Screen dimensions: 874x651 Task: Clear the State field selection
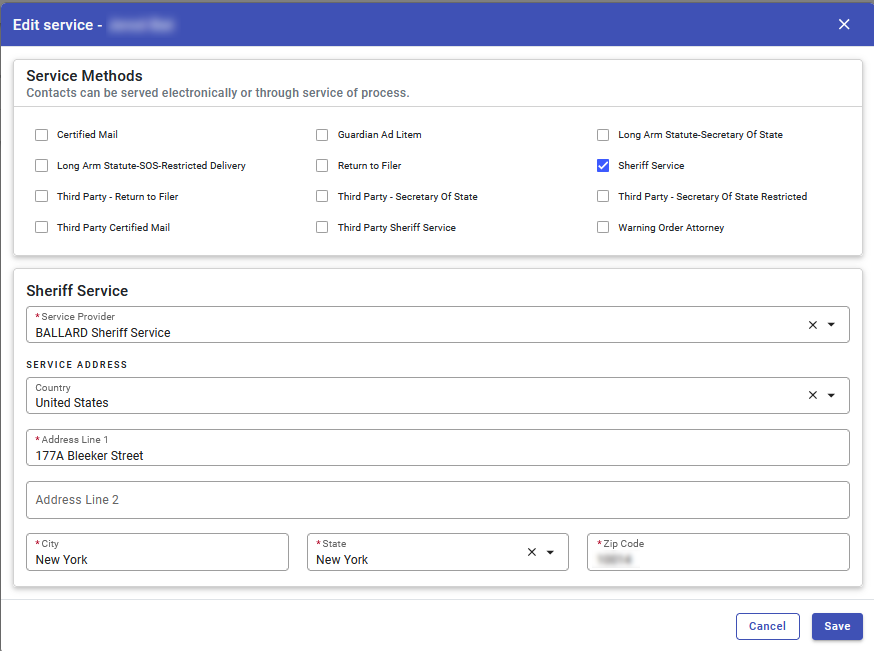tap(532, 552)
